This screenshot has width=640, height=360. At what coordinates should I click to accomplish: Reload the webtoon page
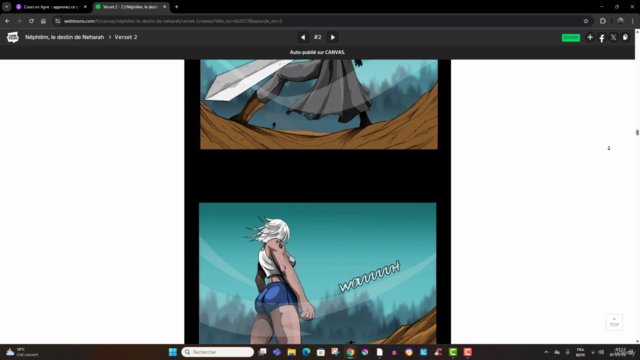point(31,21)
